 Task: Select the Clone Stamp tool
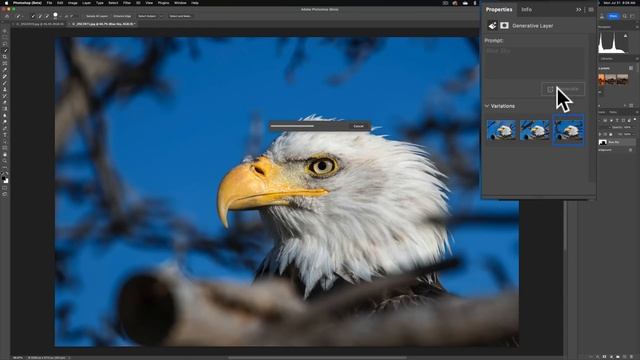(5, 89)
